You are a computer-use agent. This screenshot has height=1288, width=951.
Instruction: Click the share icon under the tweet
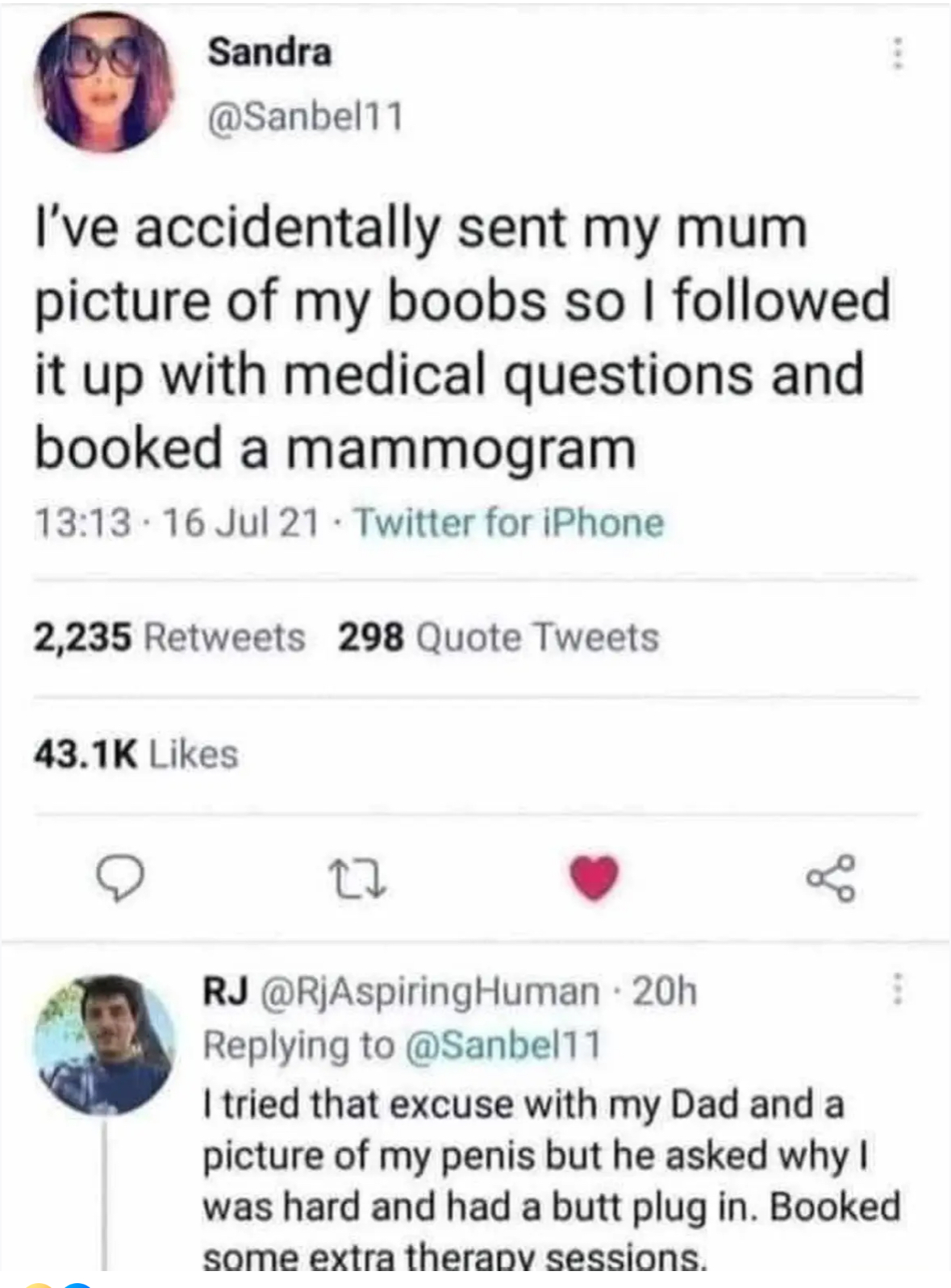point(830,877)
